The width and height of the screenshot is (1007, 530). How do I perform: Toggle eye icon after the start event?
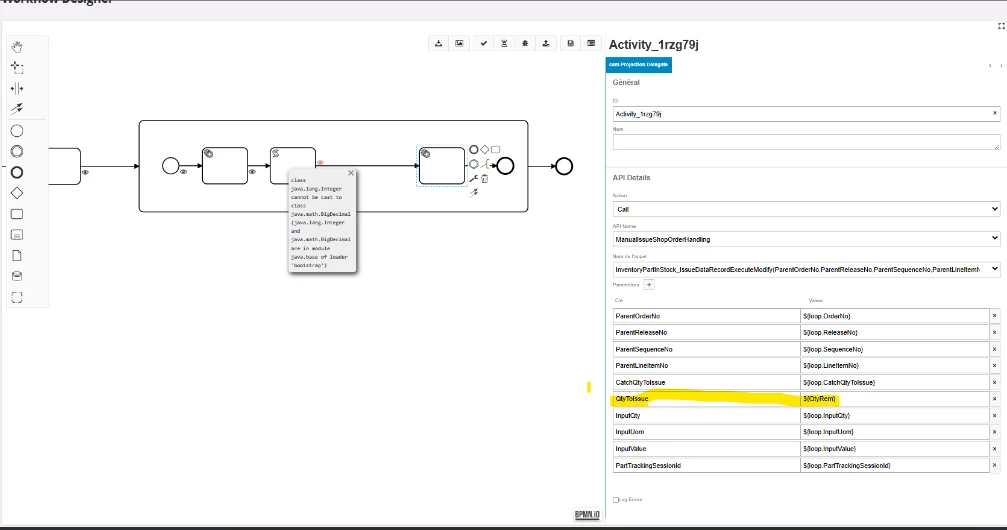184,172
